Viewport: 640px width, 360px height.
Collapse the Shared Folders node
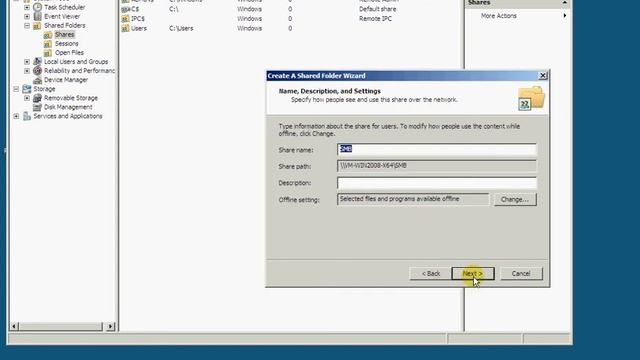(27, 26)
